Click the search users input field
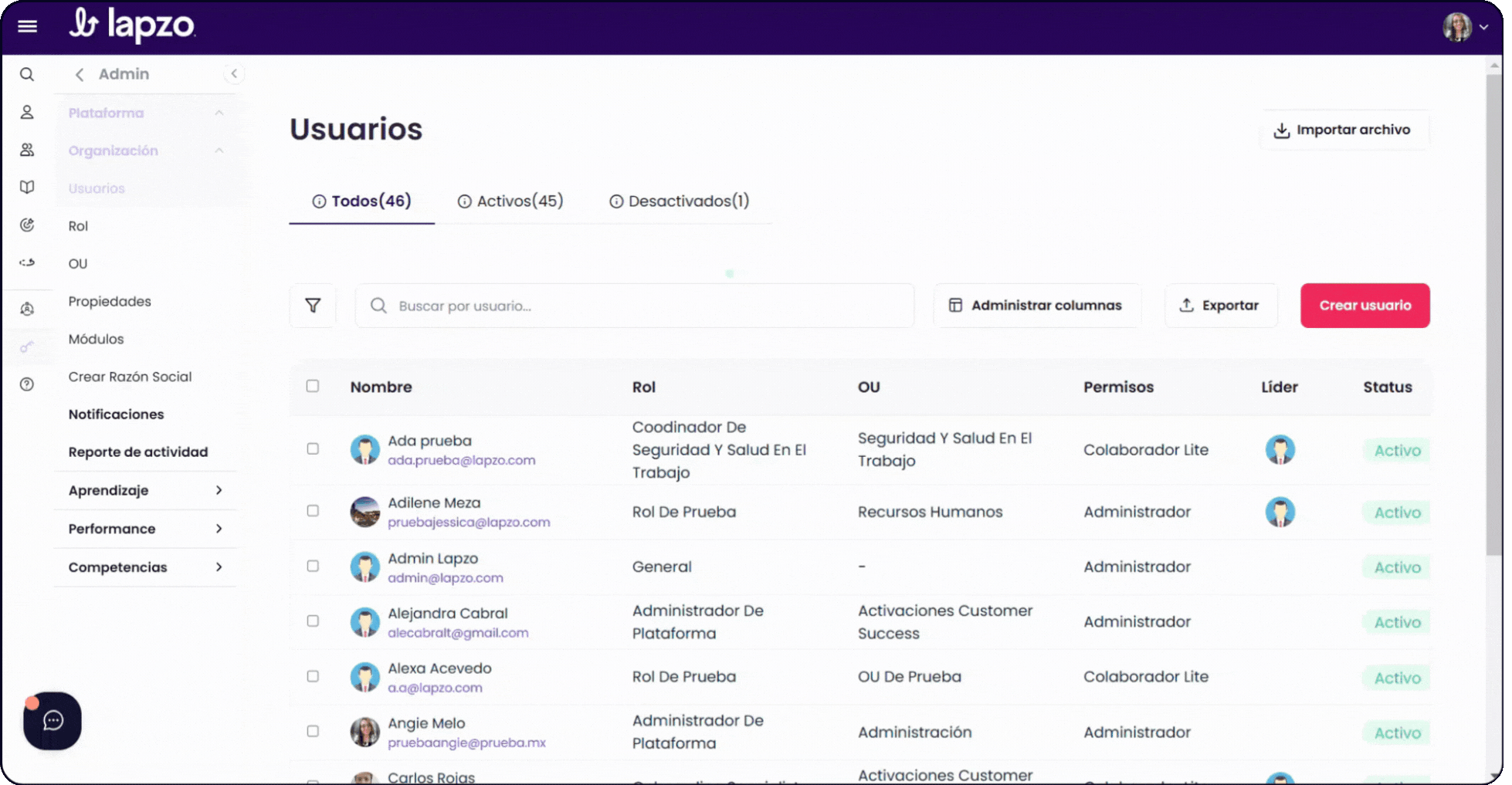The width and height of the screenshot is (1512, 785). pyautogui.click(x=633, y=306)
